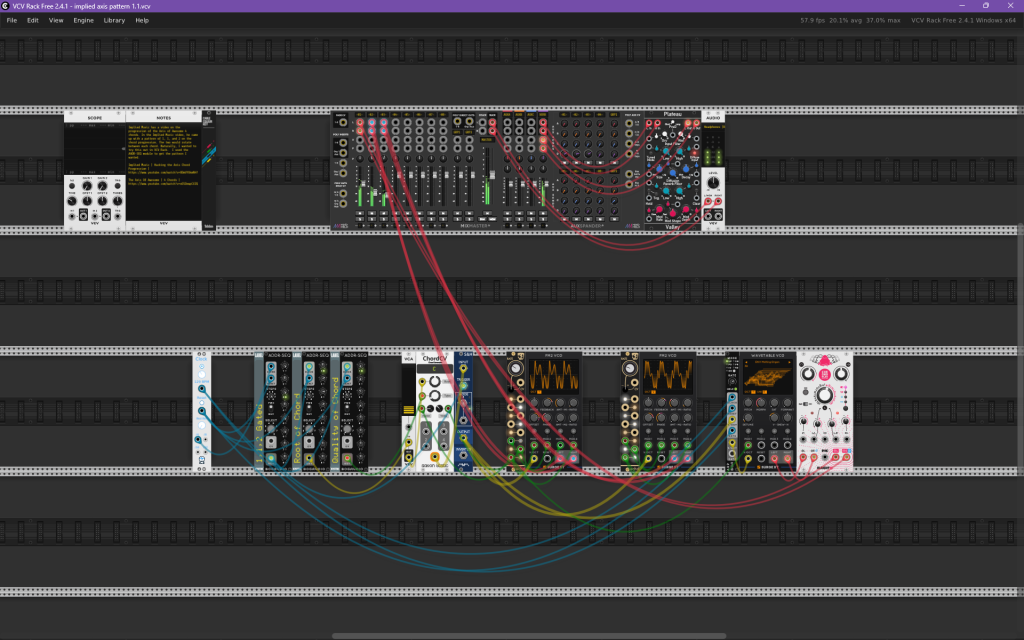Image resolution: width=1024 pixels, height=640 pixels.
Task: Click third ADDR-SEQ select knob
Action: pos(347,429)
